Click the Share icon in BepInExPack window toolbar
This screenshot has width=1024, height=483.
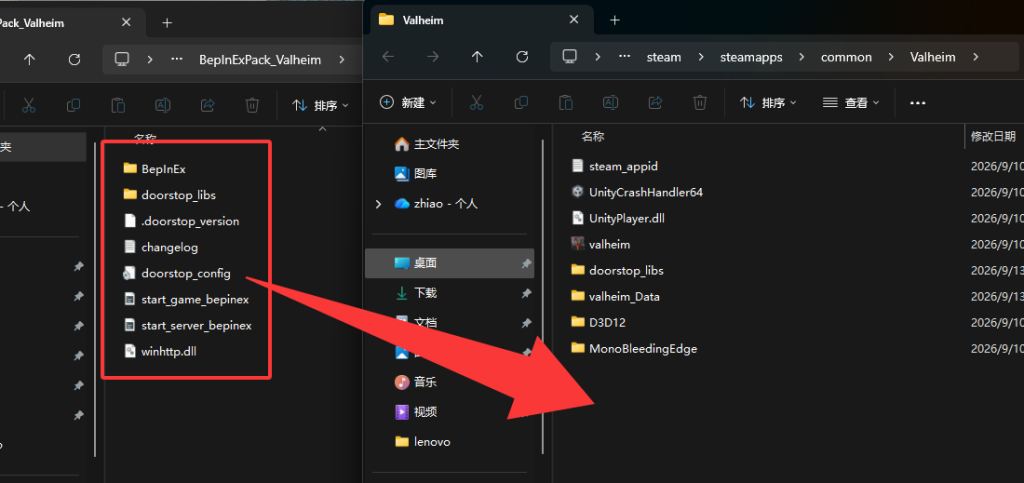click(208, 105)
